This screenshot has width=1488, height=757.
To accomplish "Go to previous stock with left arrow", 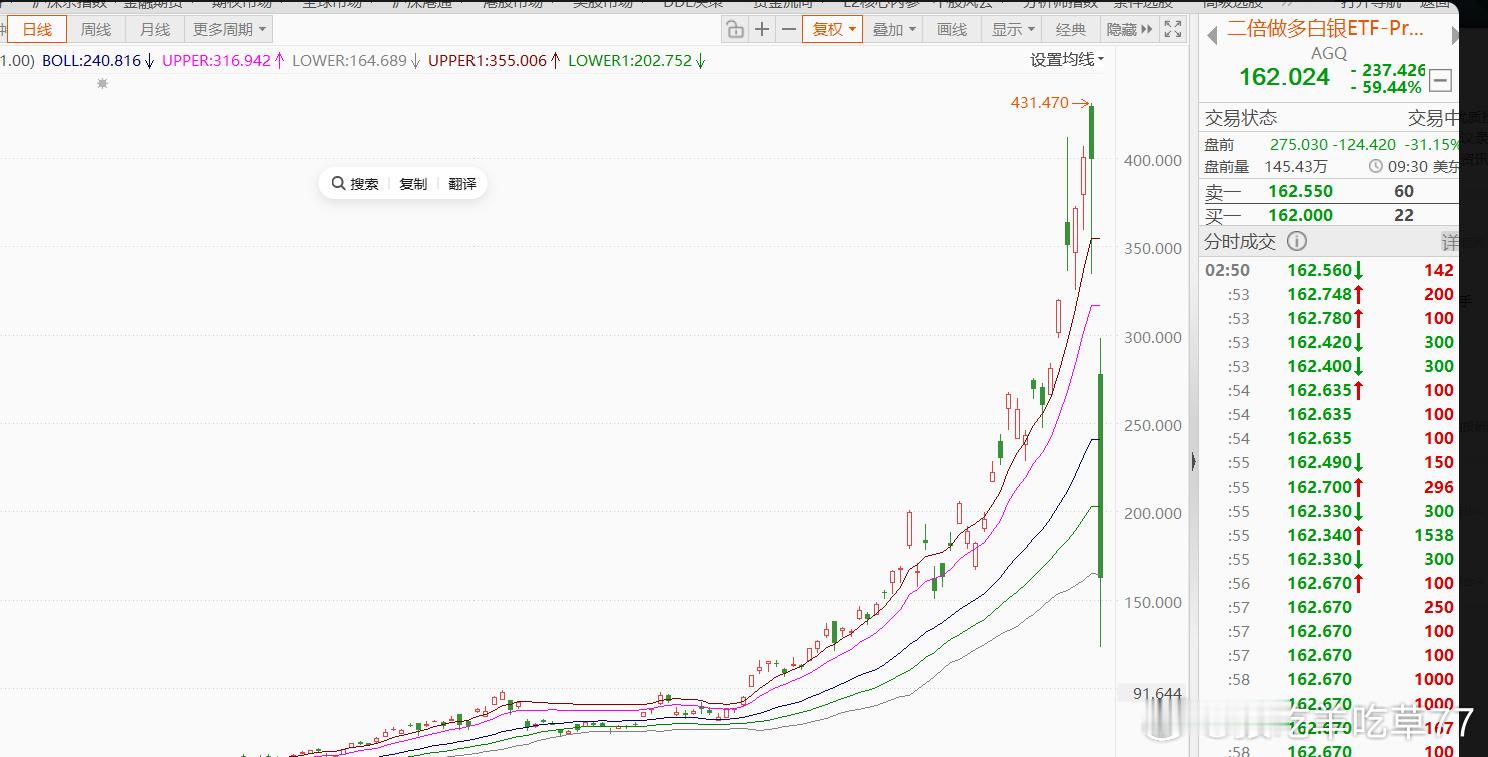I will (1212, 36).
